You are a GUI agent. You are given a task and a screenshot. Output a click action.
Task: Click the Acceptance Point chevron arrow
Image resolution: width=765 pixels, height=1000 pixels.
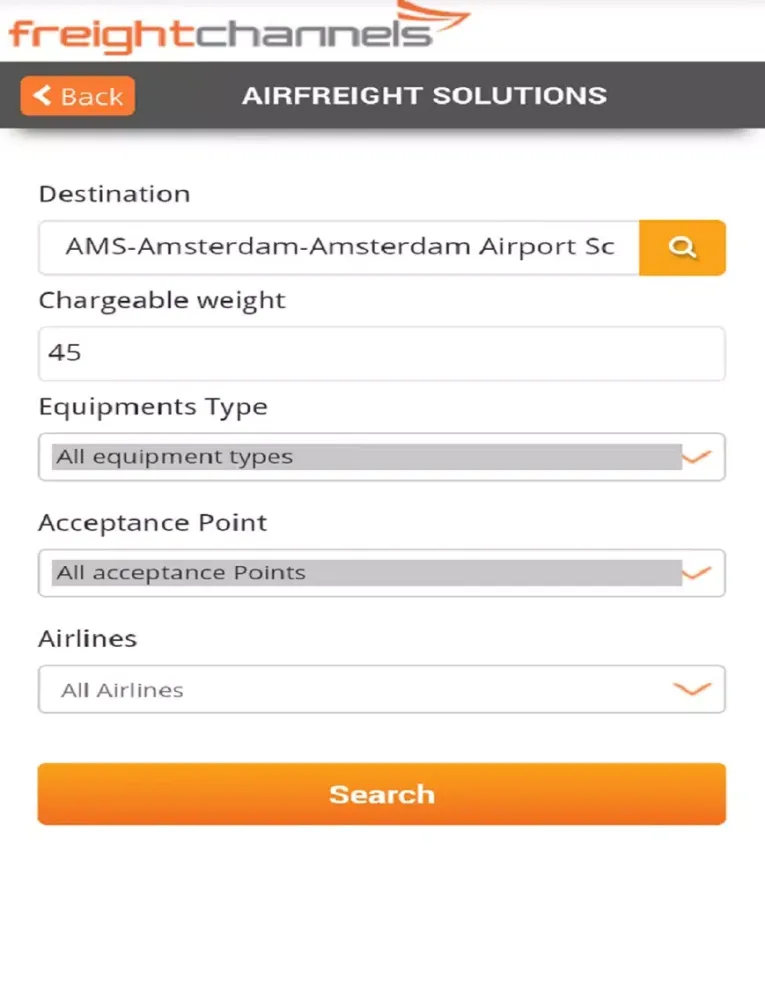(696, 573)
